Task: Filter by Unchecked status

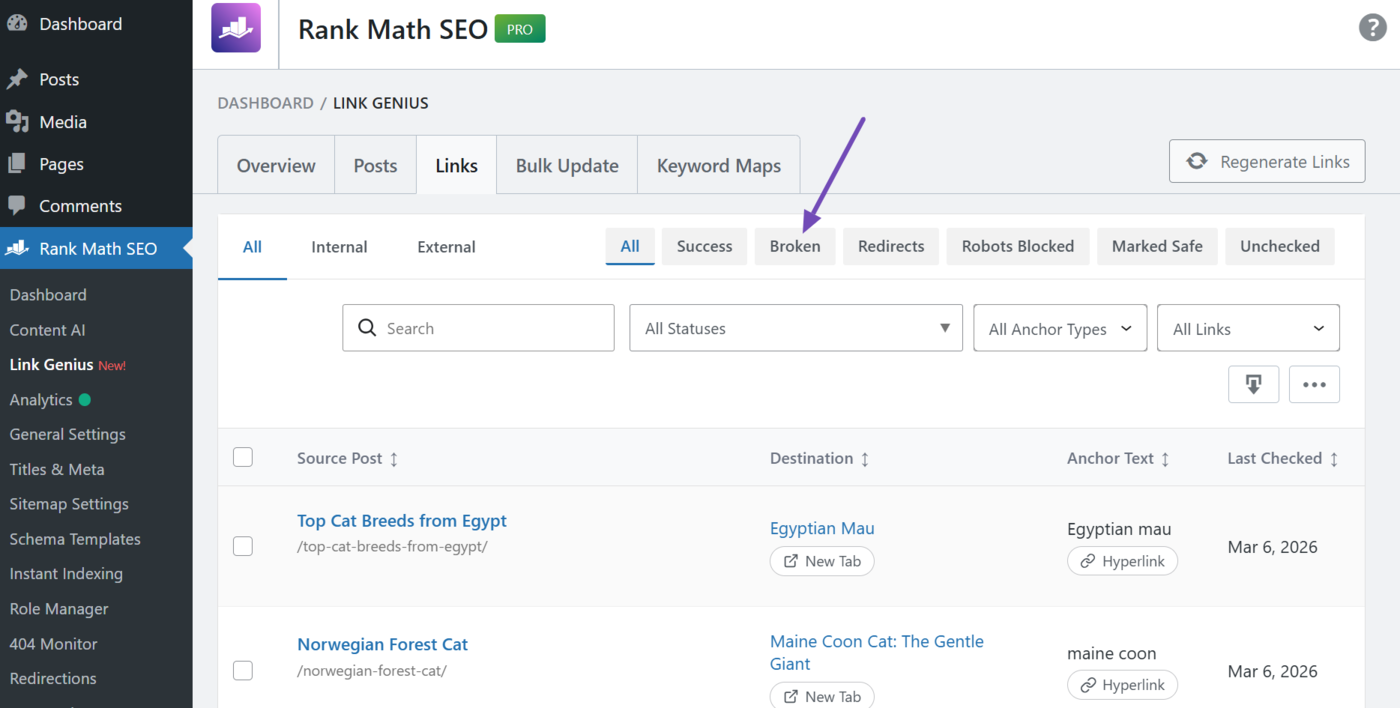Action: pyautogui.click(x=1280, y=246)
